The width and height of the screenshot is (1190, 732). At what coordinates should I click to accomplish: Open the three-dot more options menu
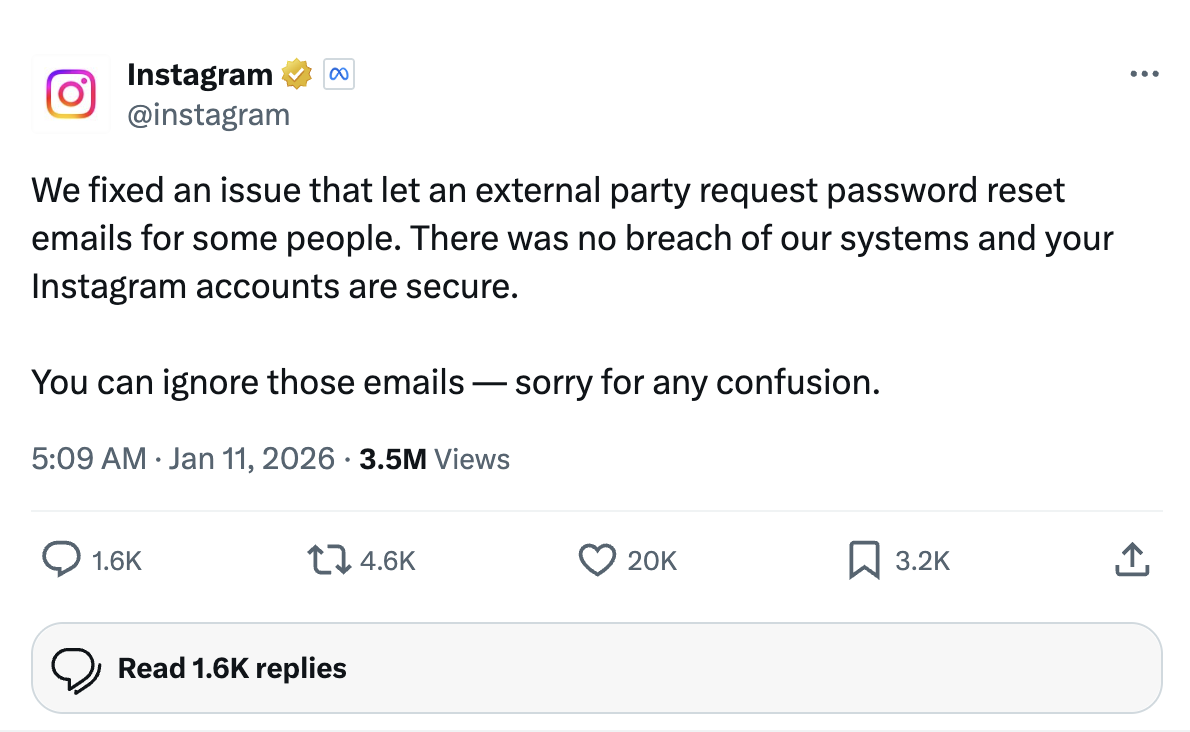tap(1144, 74)
